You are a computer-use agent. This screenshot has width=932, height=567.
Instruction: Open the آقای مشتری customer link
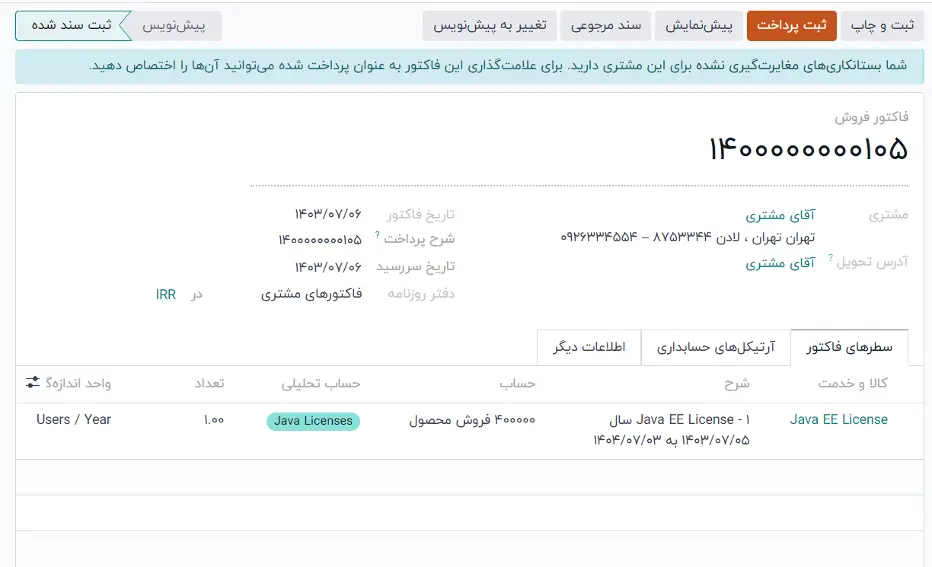tap(780, 215)
